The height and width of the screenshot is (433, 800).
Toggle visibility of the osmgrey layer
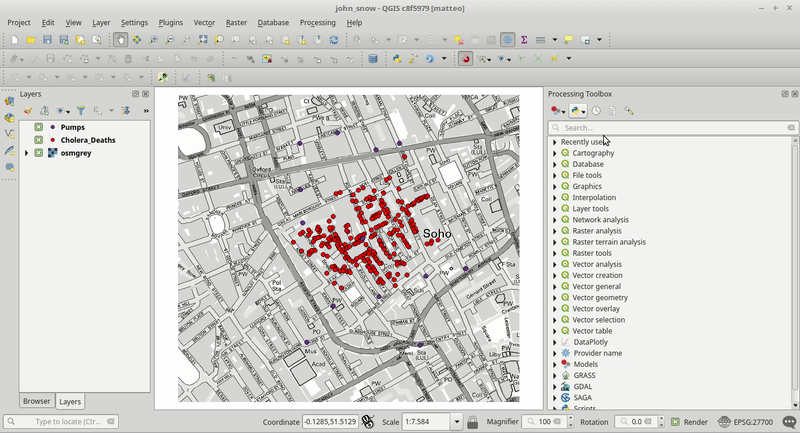(x=39, y=152)
